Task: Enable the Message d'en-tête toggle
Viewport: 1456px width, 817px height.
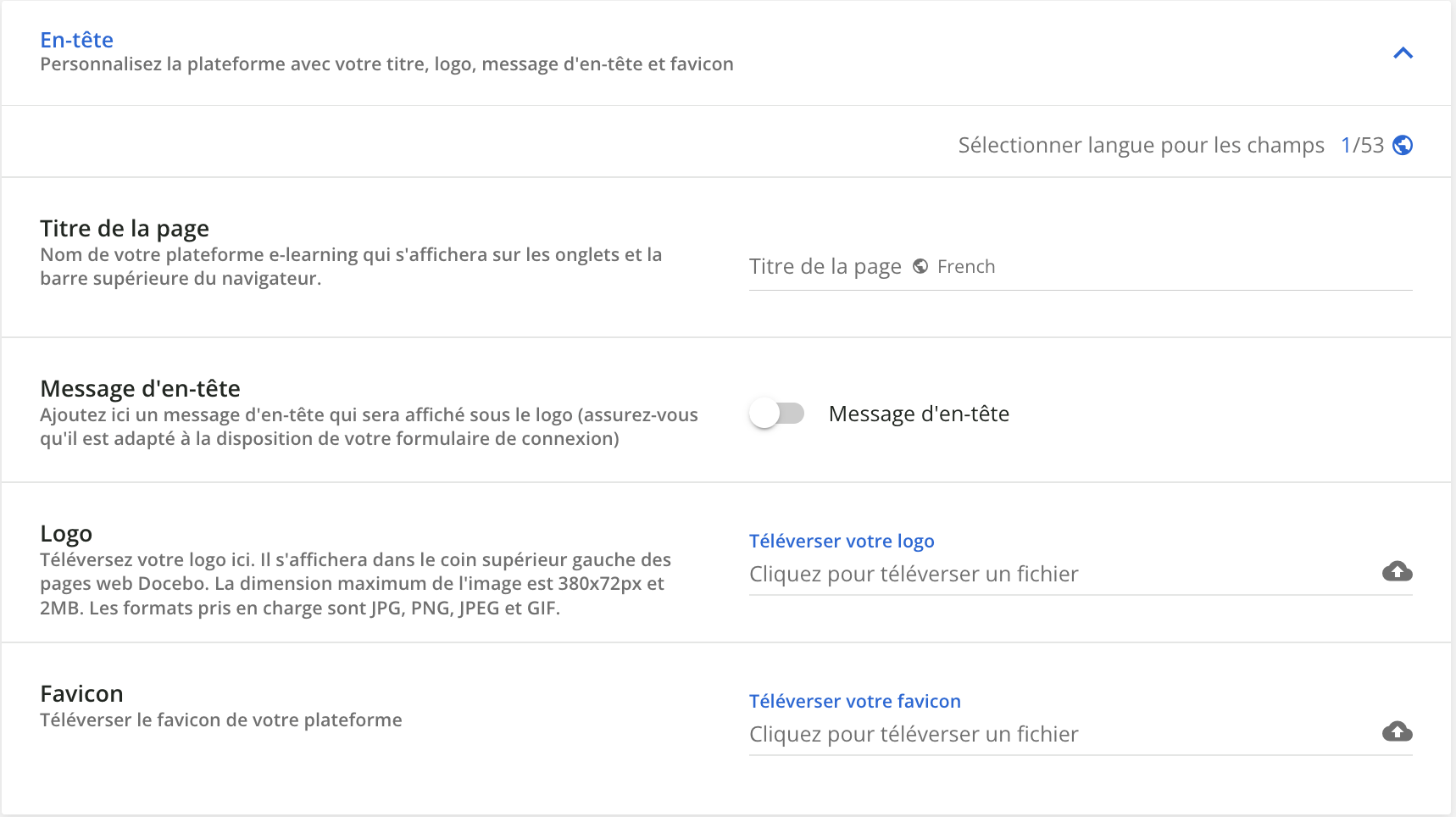Action: 777,414
